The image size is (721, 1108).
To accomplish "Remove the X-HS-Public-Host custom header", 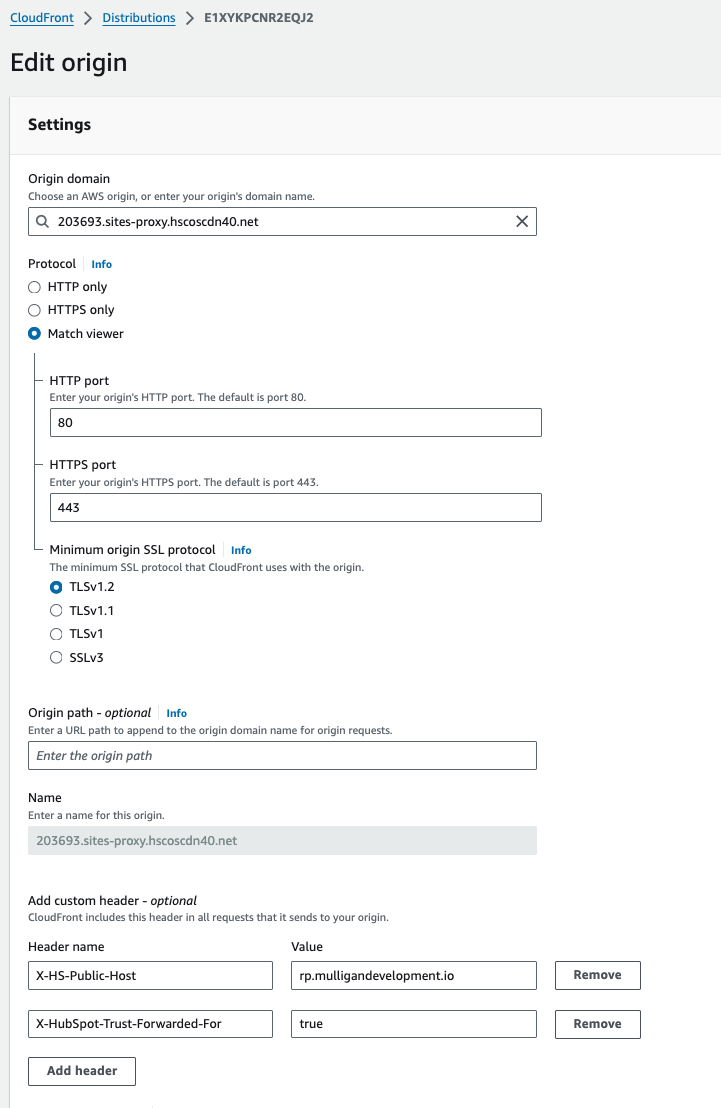I will click(597, 975).
